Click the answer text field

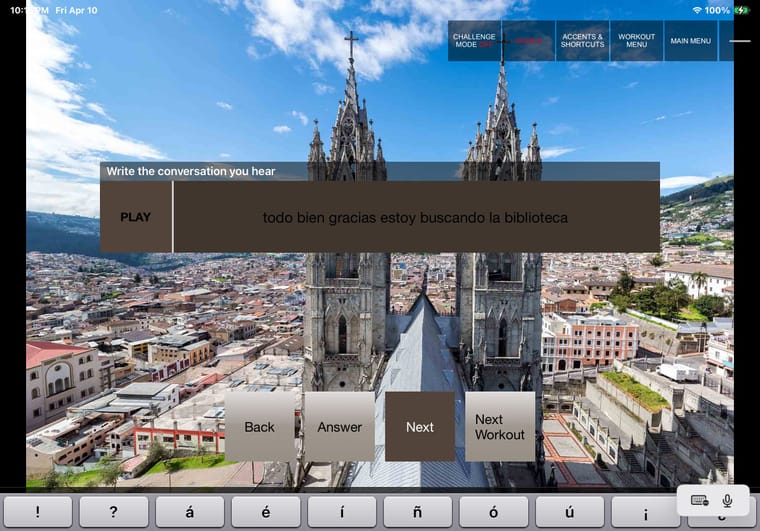[x=415, y=217]
